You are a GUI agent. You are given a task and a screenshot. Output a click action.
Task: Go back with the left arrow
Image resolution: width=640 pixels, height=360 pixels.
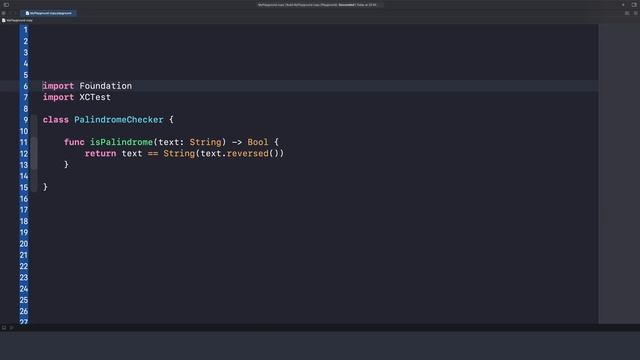click(x=10, y=13)
